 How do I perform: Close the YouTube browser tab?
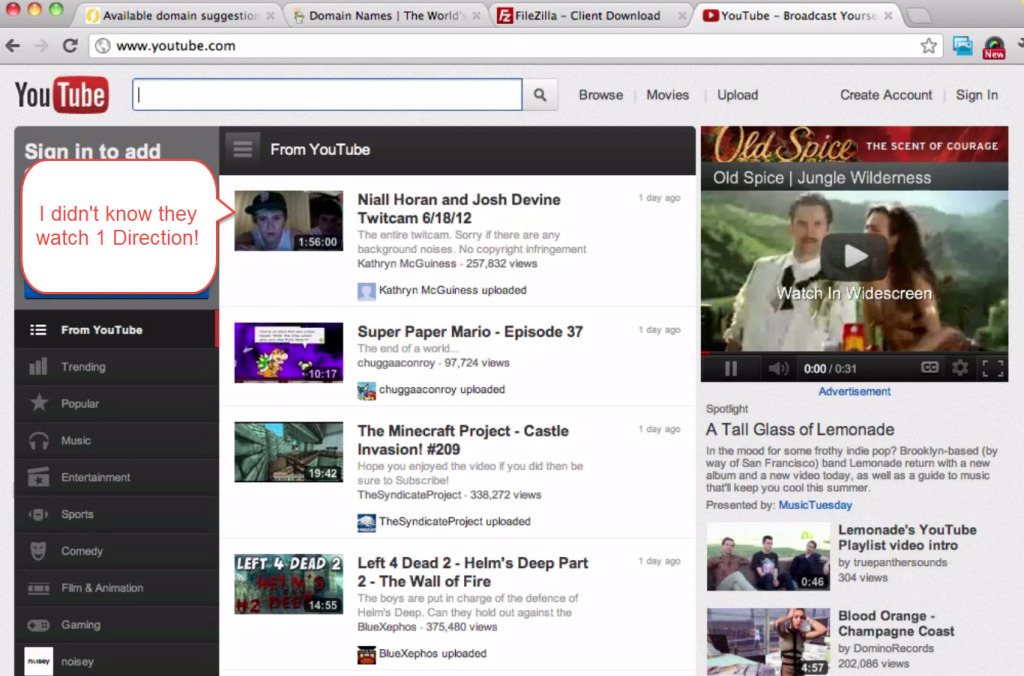coord(888,15)
